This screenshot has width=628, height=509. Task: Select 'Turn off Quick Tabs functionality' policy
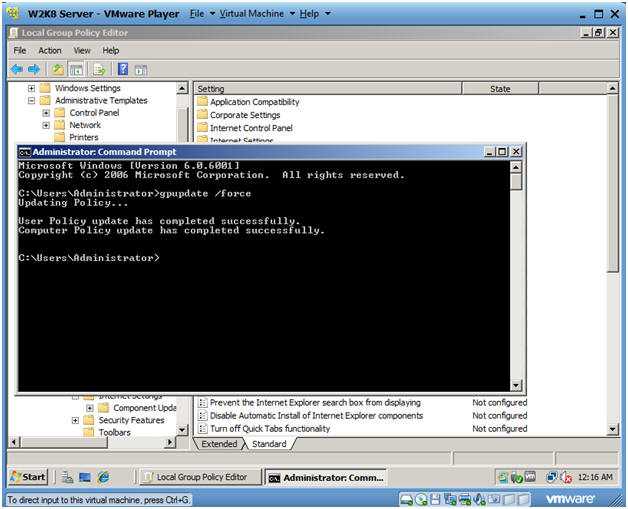pos(270,429)
